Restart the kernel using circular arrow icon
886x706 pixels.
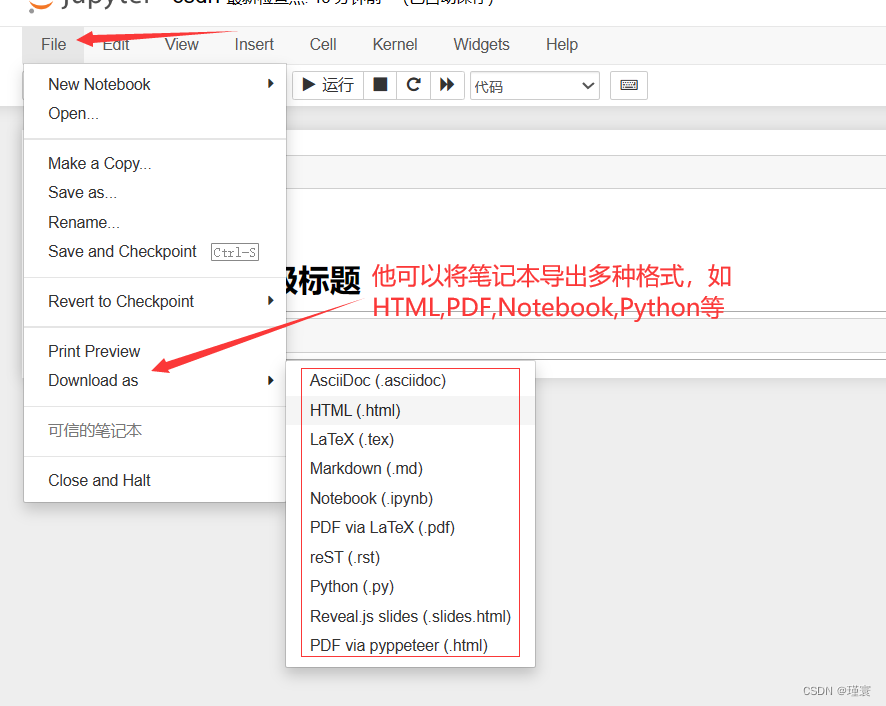coord(413,85)
